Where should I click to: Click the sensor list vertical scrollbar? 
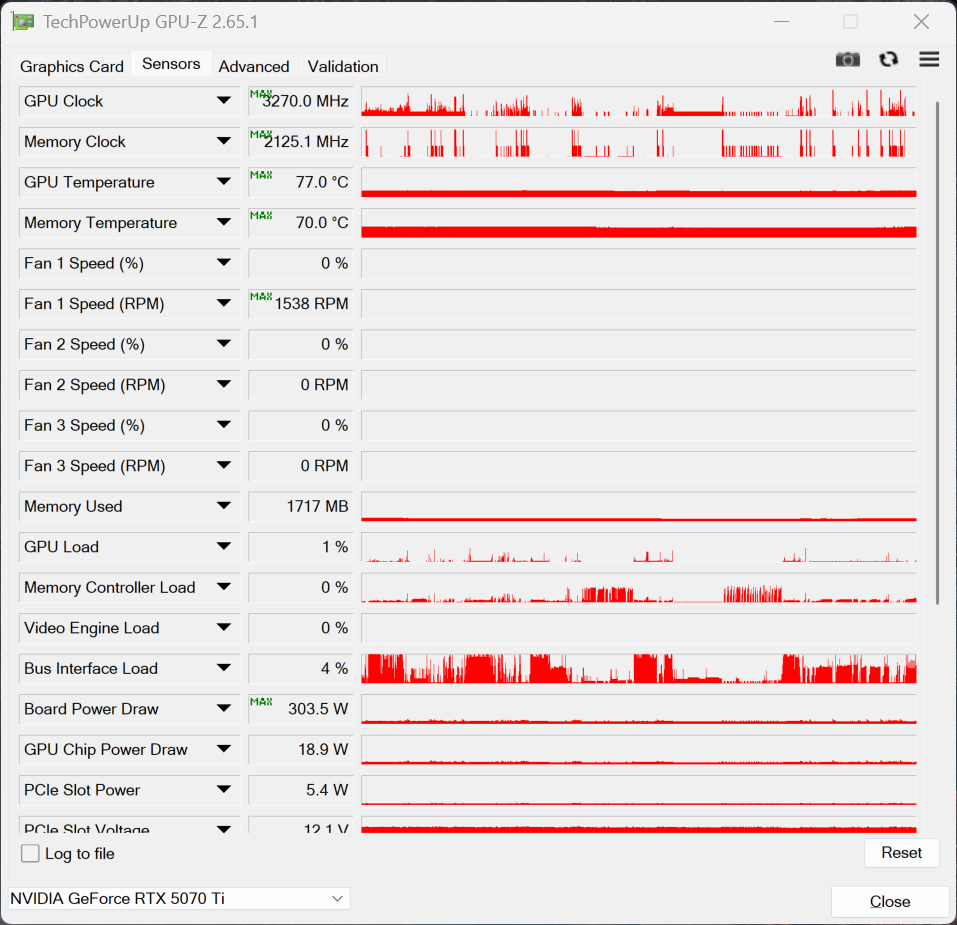click(x=937, y=353)
